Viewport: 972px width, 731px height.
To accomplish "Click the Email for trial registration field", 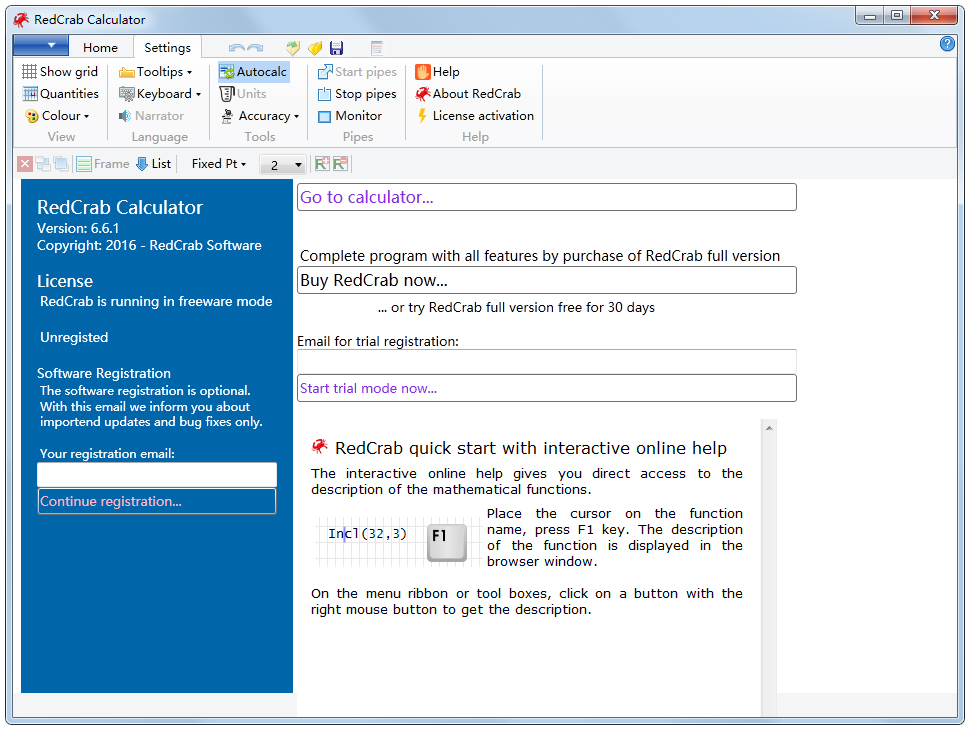I will tap(547, 361).
